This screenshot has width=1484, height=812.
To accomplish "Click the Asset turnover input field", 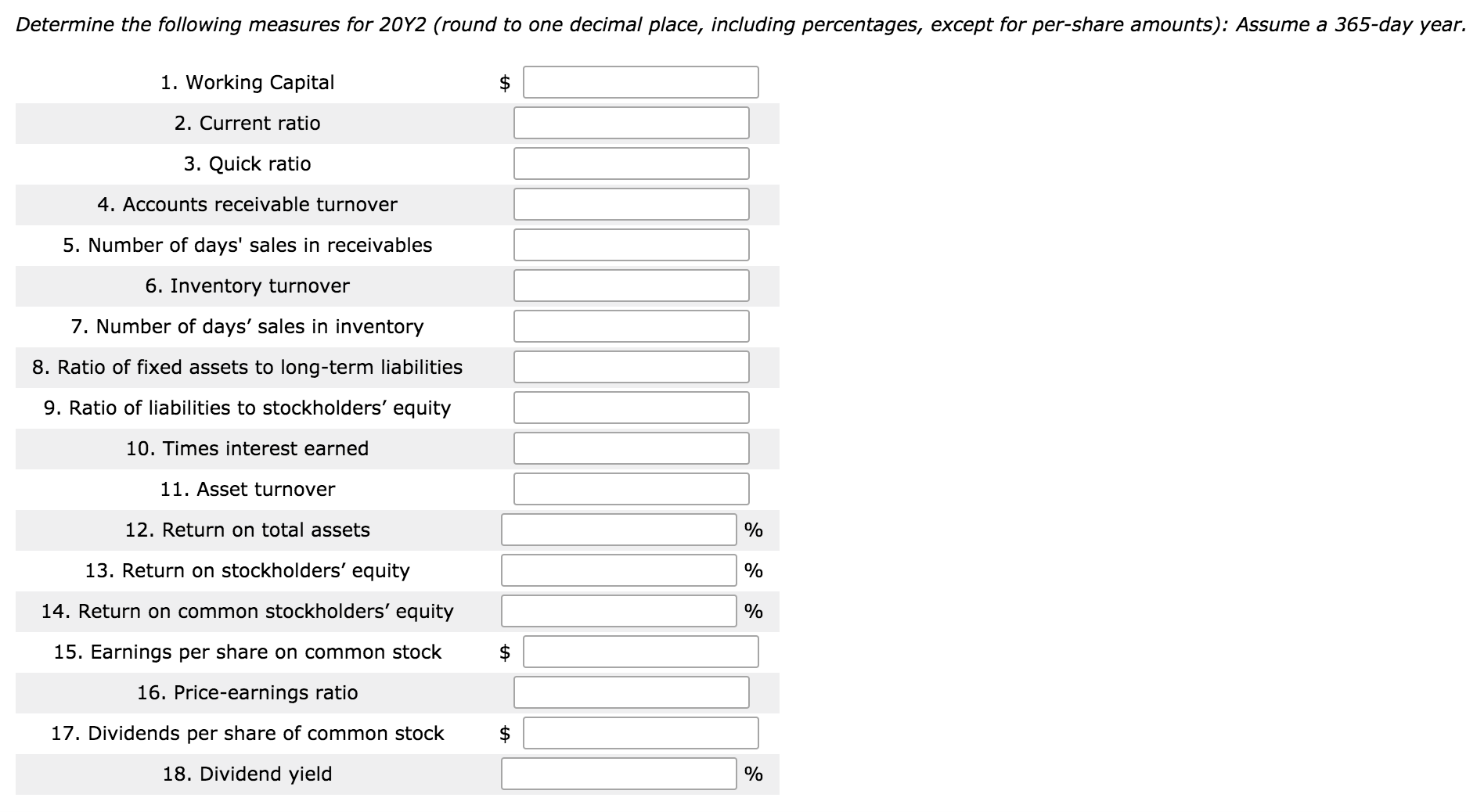I will pyautogui.click(x=631, y=488).
